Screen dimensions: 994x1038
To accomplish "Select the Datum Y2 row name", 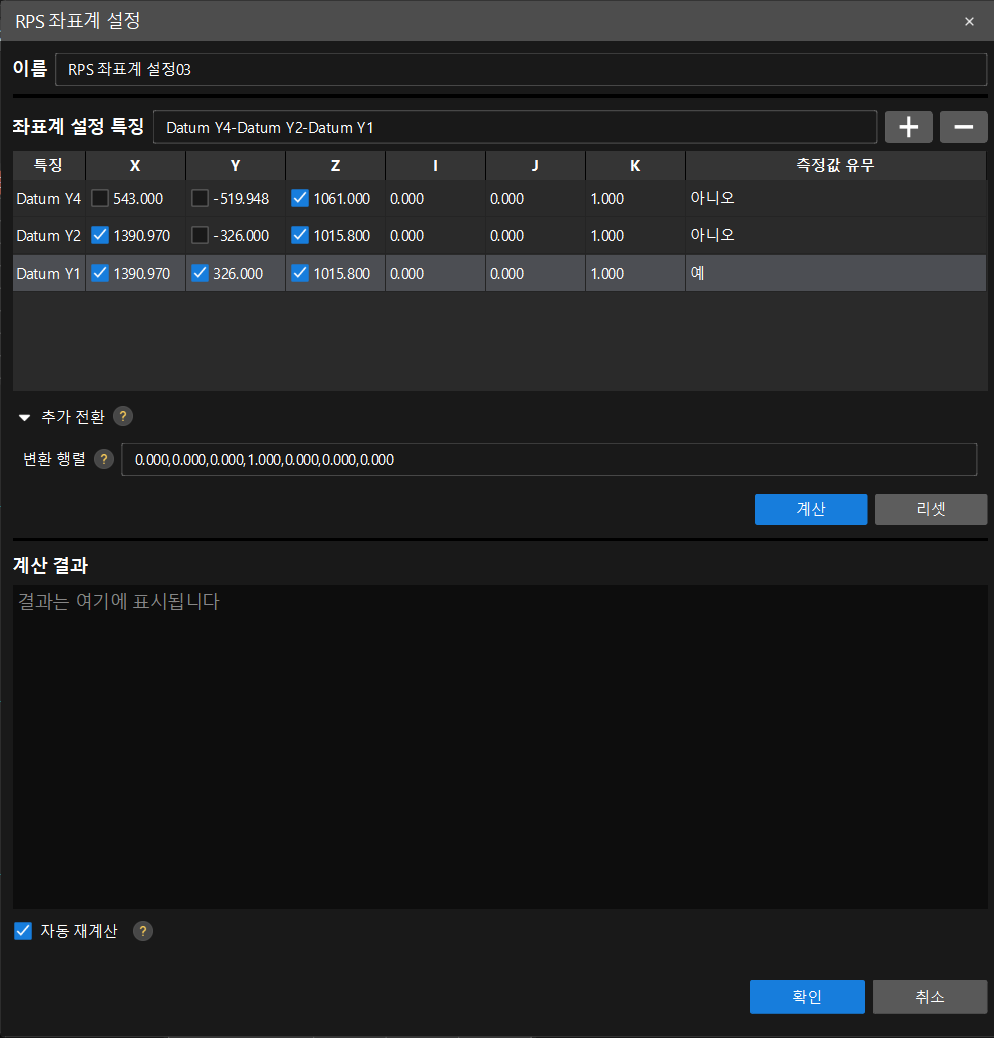I will (48, 236).
